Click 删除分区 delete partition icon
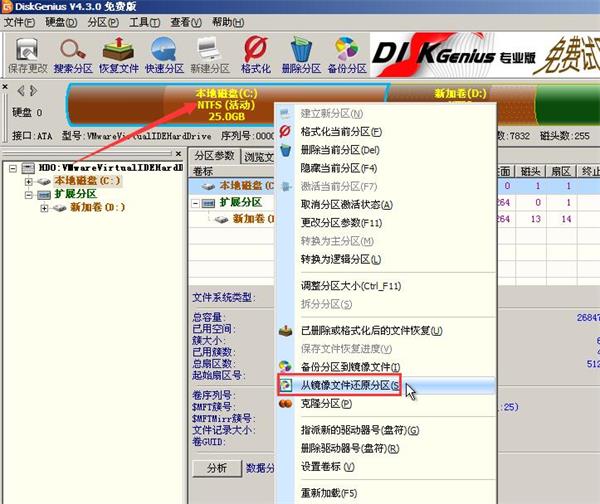 pyautogui.click(x=301, y=55)
